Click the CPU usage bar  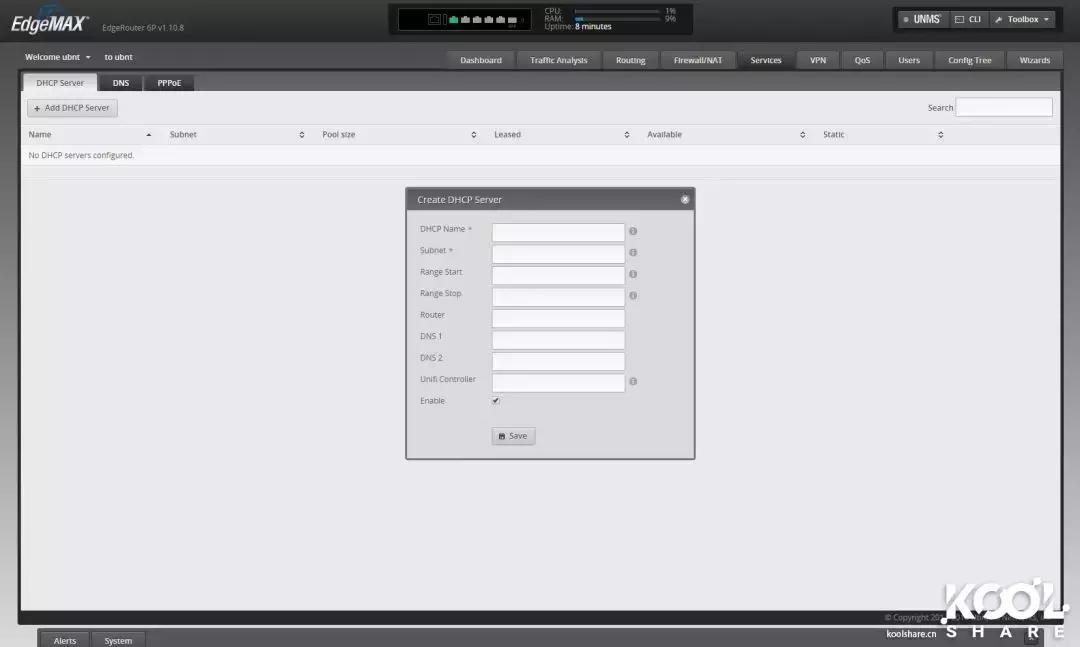tap(617, 11)
